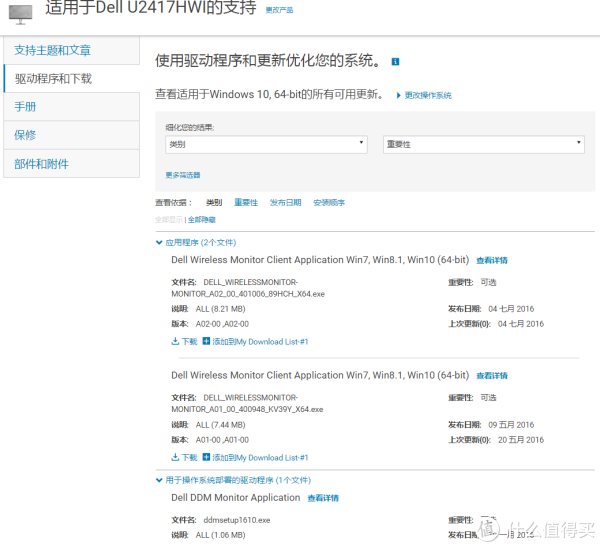
Task: Click the Dell U2417HWI monitor thumbnail
Action: 20,14
